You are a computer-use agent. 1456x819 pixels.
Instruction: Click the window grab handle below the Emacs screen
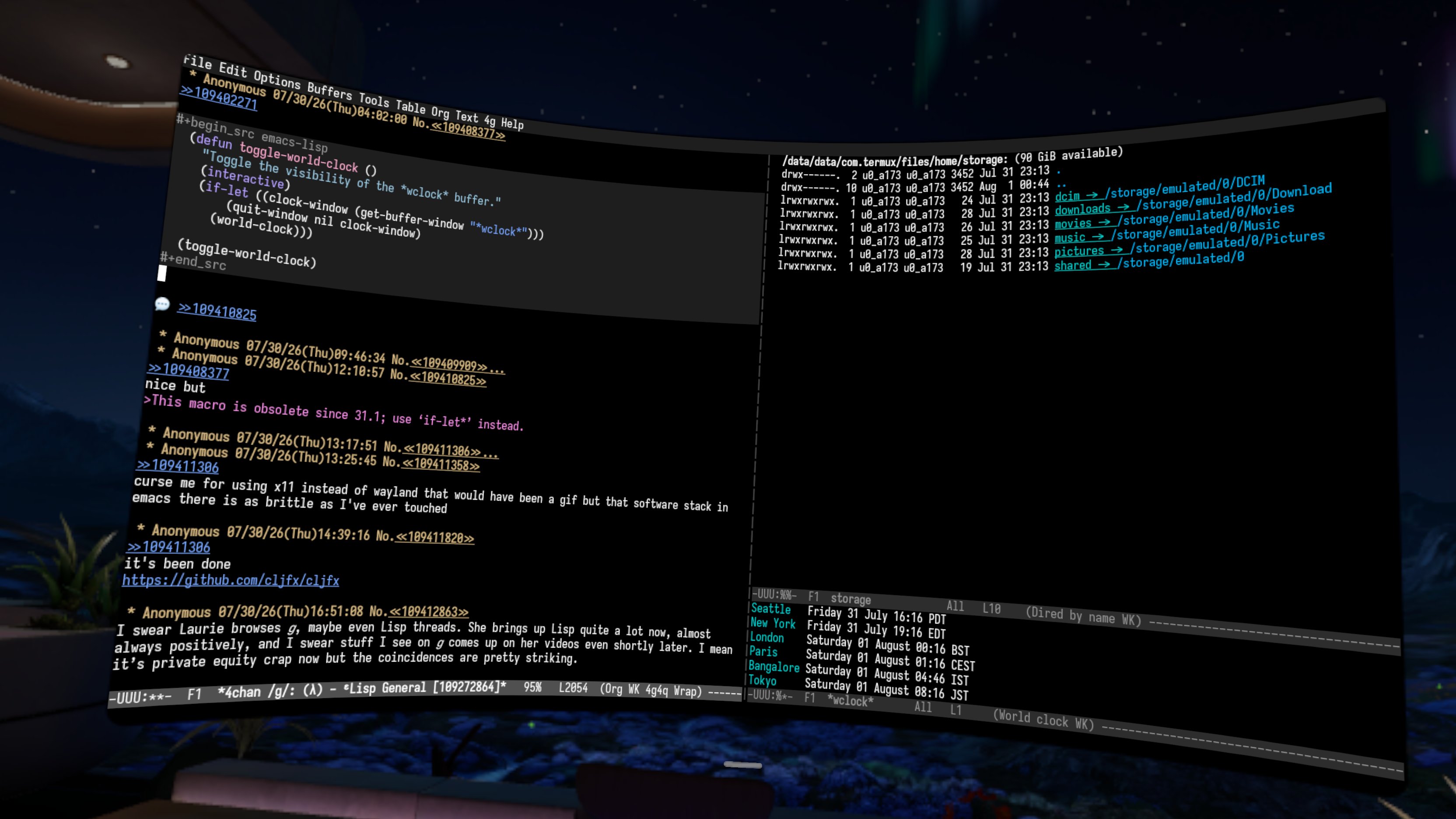pyautogui.click(x=743, y=765)
